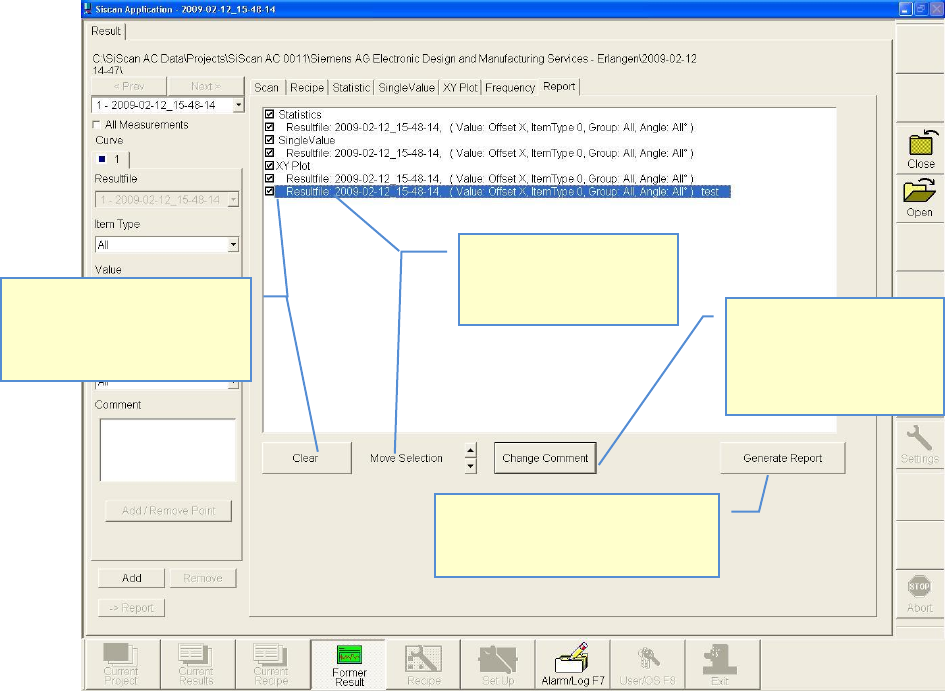Expand the Item Type dropdown
Screen dimensions: 945x691
click(x=233, y=244)
